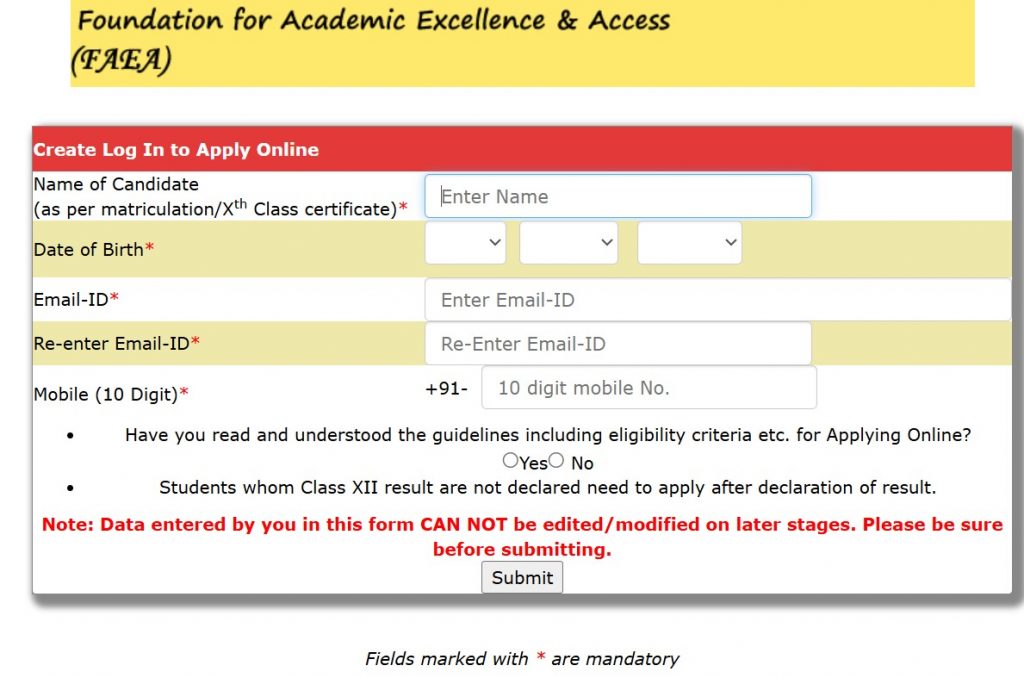Click the mandatory fields asterisk note
Screen dimensions: 1024x678
point(521,659)
